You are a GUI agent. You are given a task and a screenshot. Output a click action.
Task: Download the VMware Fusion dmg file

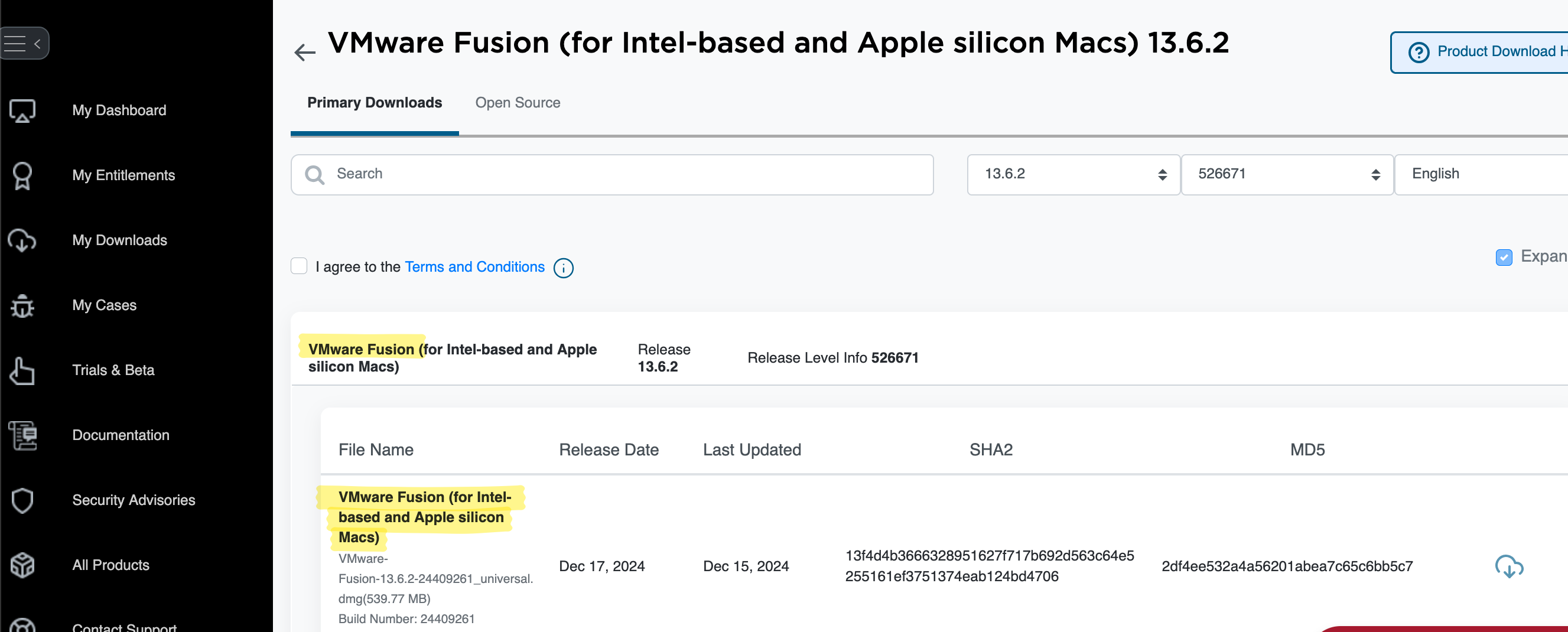coord(1509,566)
